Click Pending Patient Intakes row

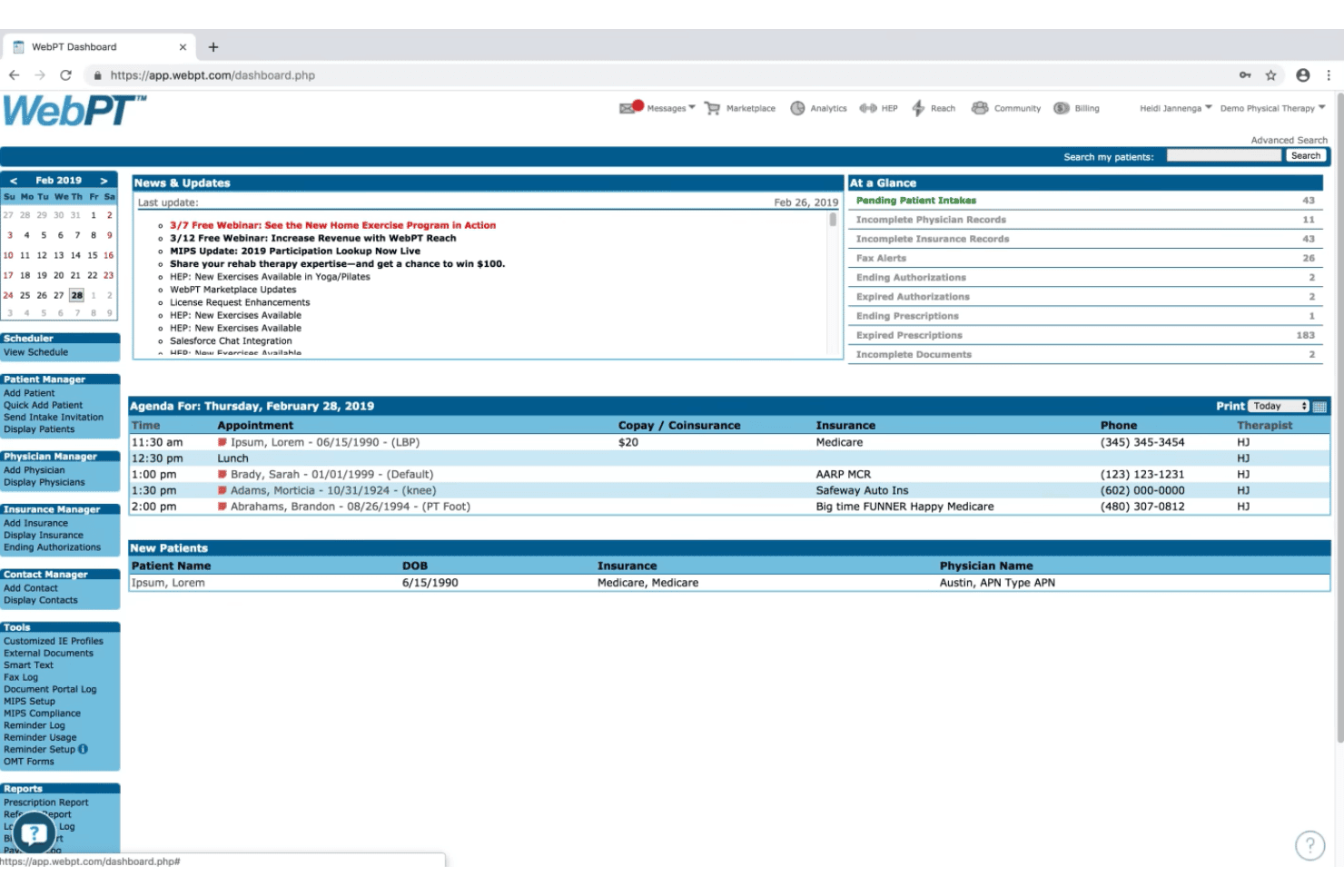point(1085,201)
